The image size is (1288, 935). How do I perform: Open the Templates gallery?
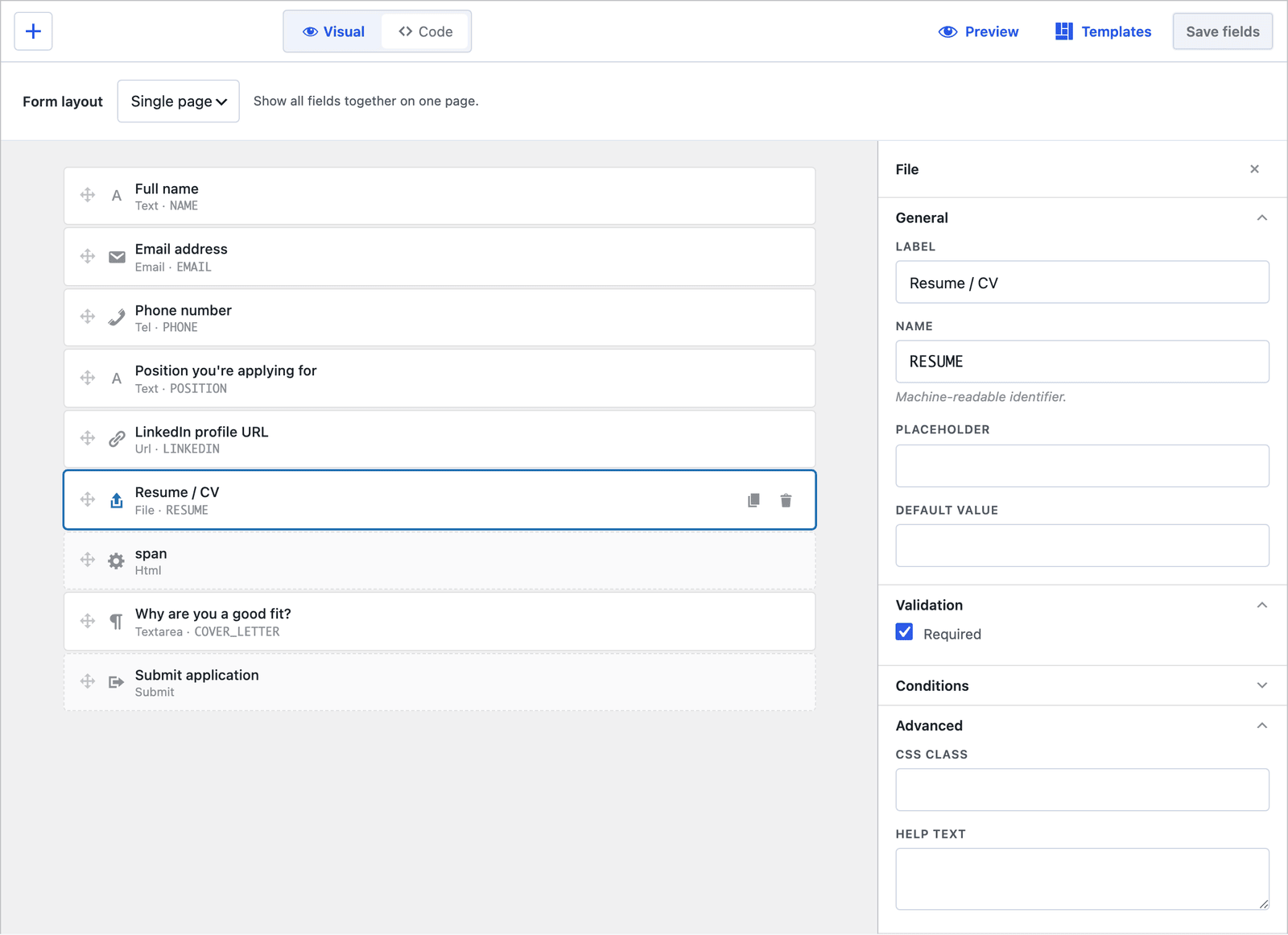1103,31
